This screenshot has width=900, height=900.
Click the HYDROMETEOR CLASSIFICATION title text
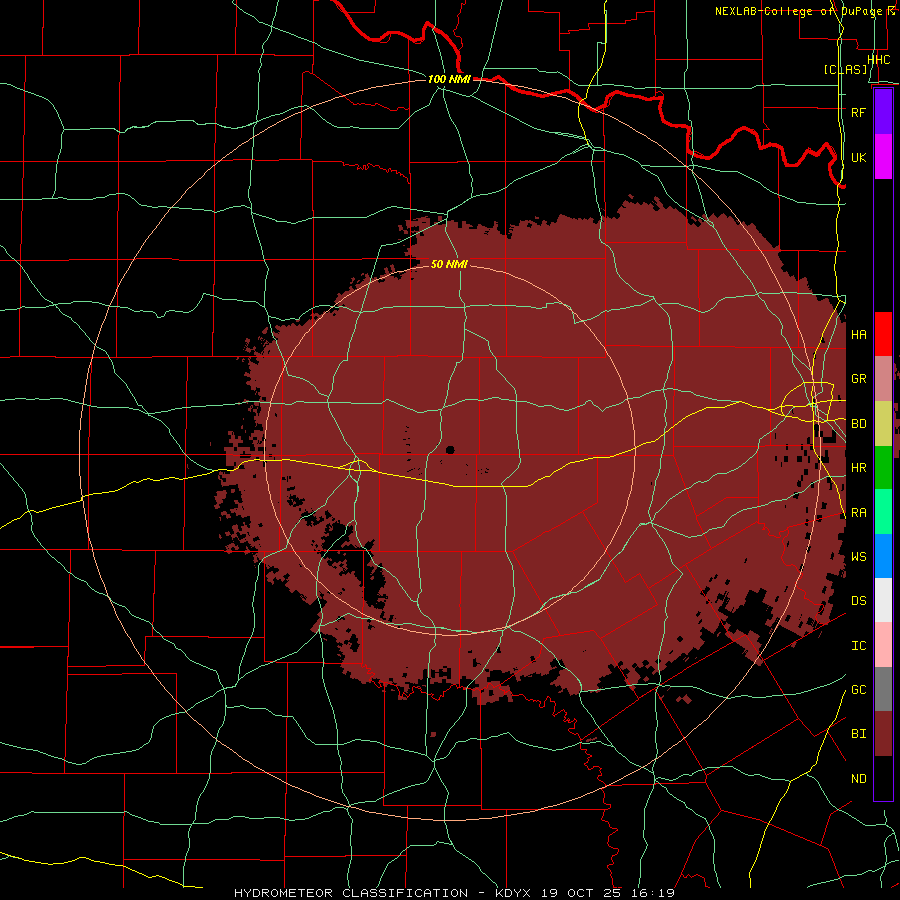[351, 893]
